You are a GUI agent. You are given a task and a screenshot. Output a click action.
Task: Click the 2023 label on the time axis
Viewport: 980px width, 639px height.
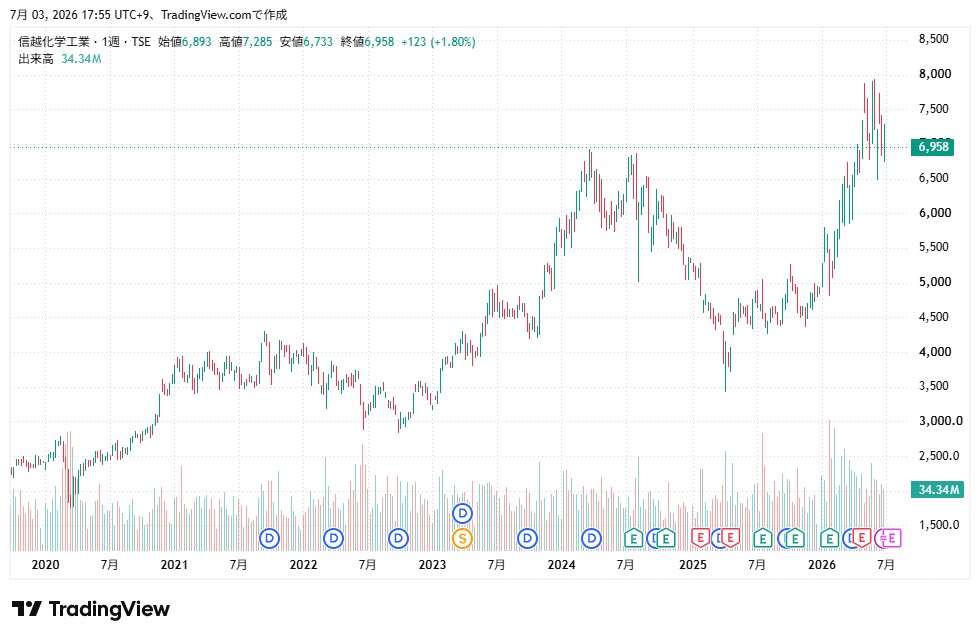[432, 565]
